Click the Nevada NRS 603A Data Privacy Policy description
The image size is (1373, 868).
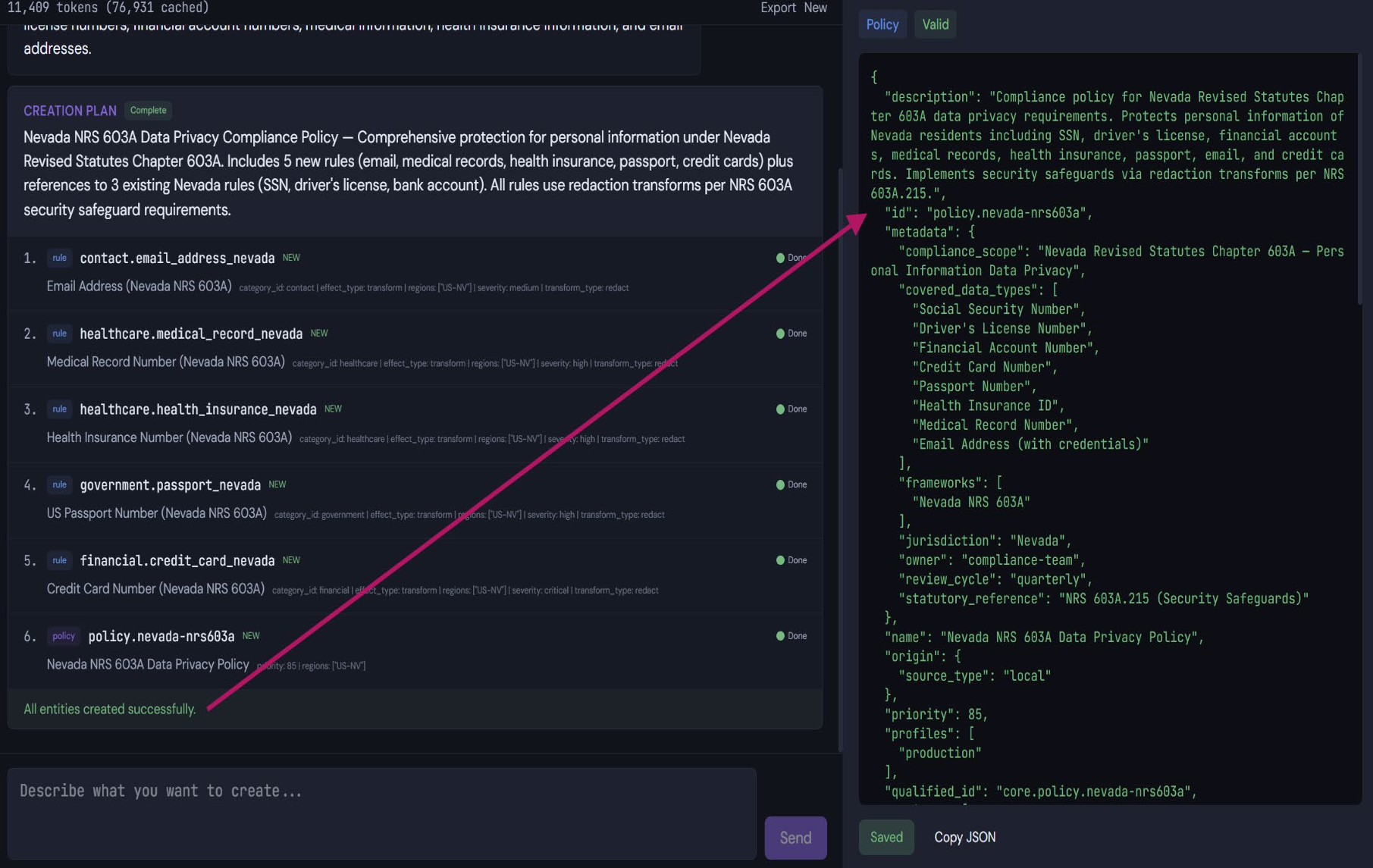click(148, 665)
